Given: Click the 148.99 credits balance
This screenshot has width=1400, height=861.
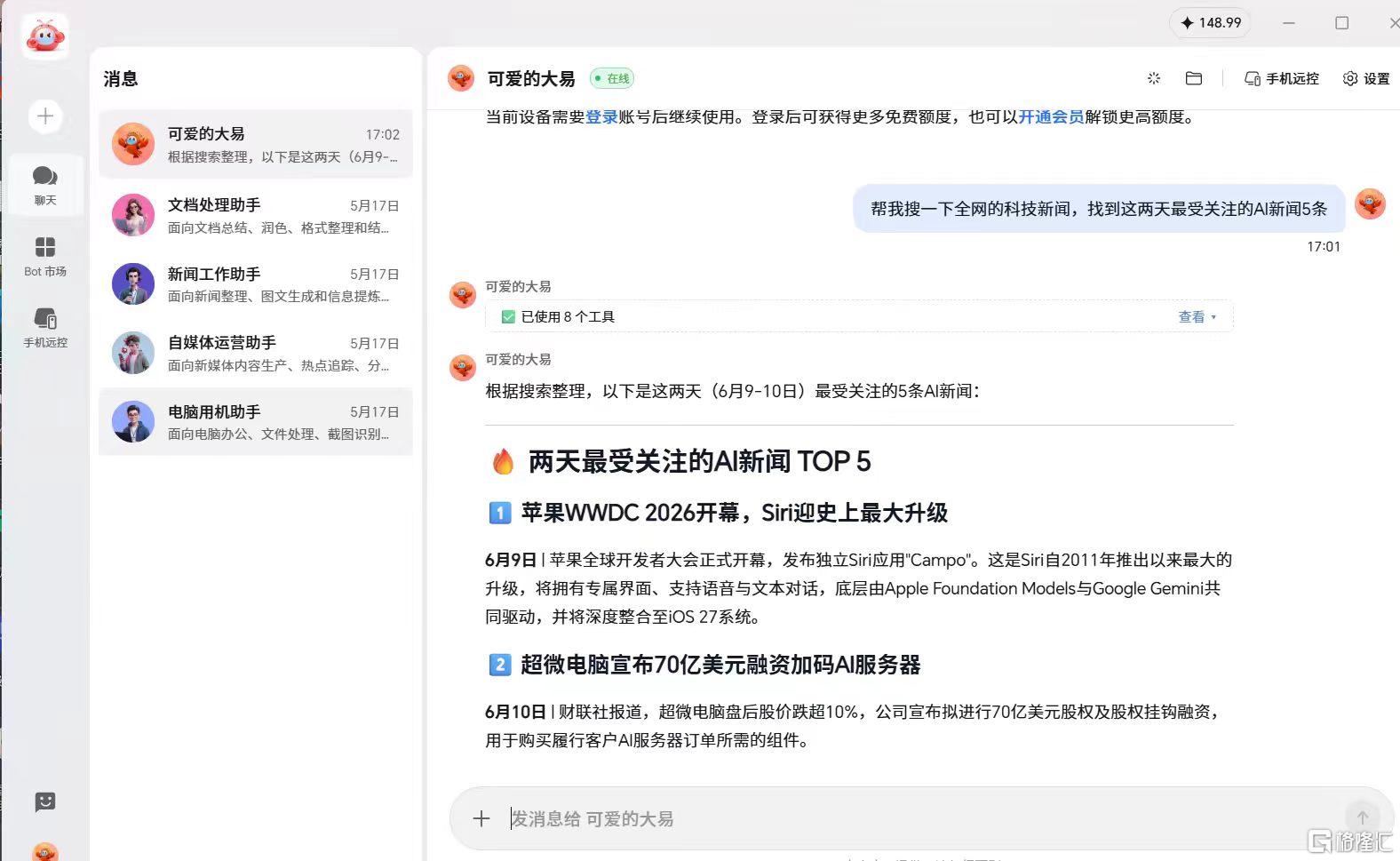Looking at the screenshot, I should pos(1210,22).
